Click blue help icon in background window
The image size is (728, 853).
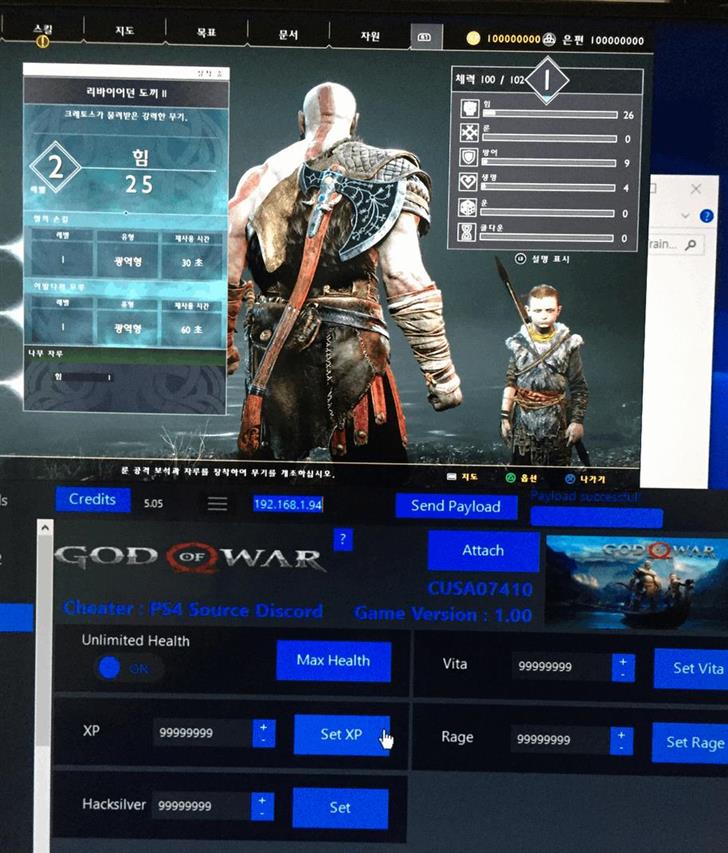pos(706,216)
